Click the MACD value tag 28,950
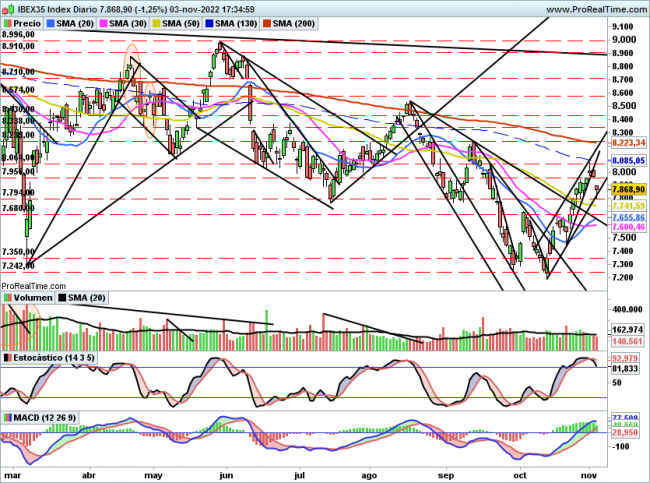The width and height of the screenshot is (650, 483). coord(625,433)
